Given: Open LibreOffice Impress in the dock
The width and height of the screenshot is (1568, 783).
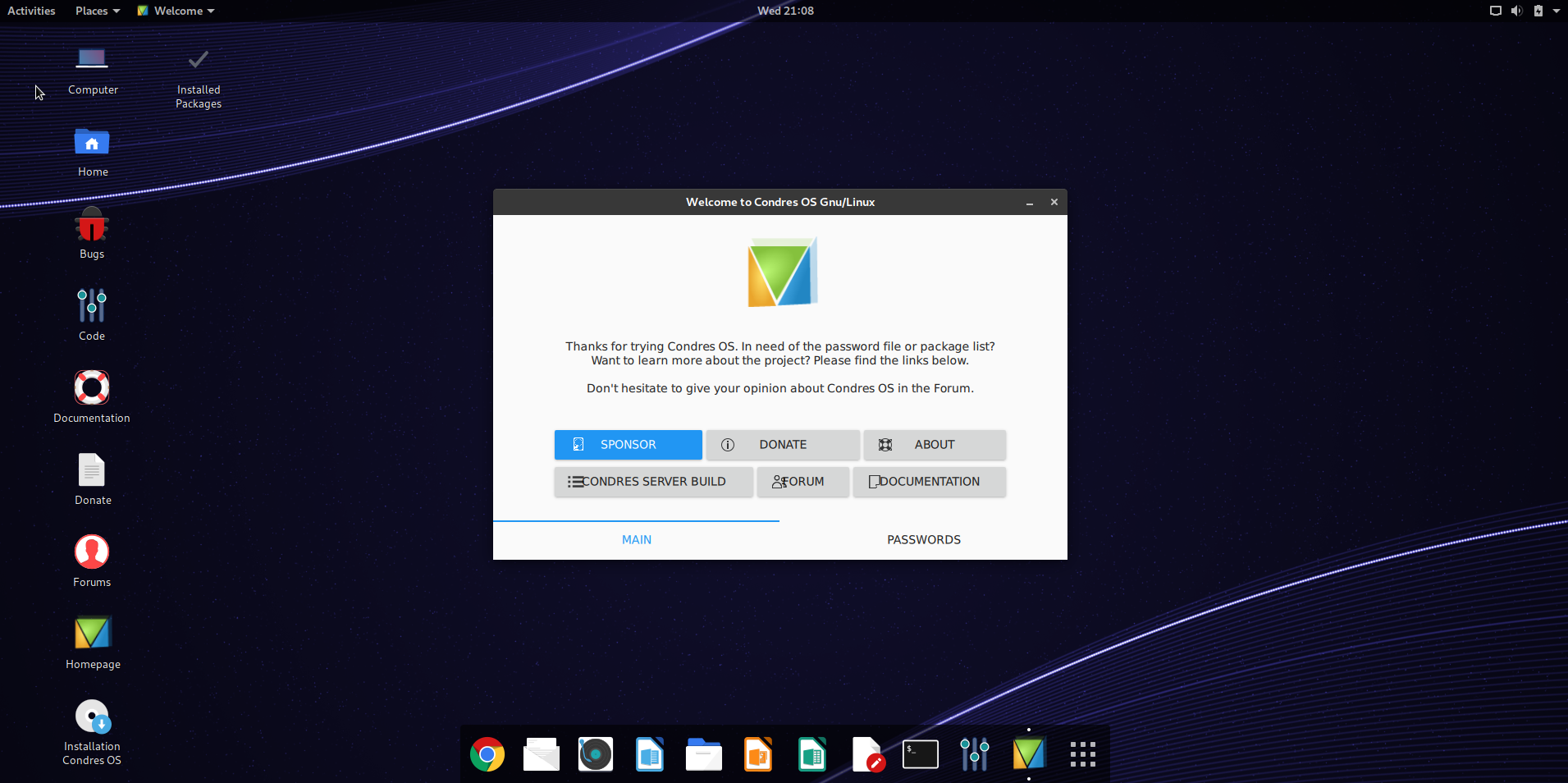Looking at the screenshot, I should pos(758,754).
